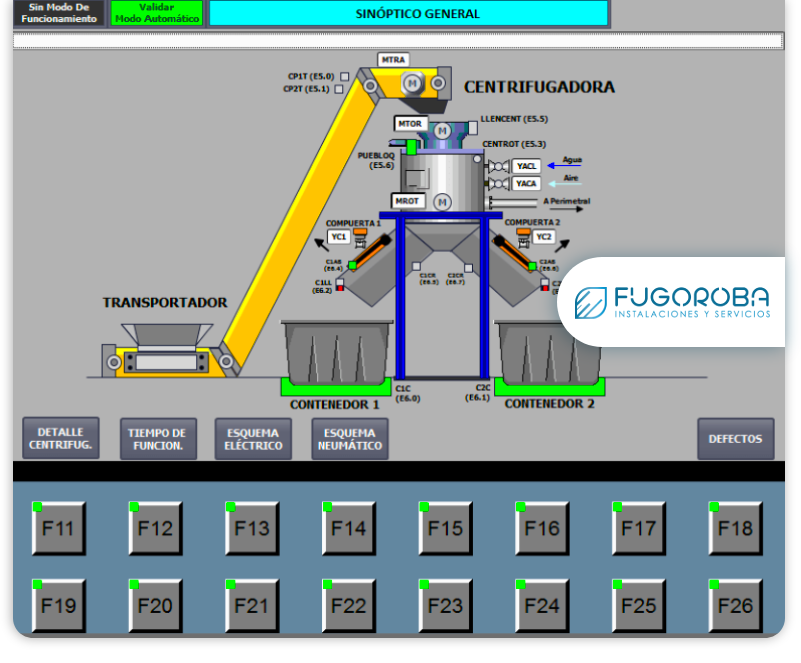
Task: Select the YACA air valve icon
Action: tap(495, 184)
